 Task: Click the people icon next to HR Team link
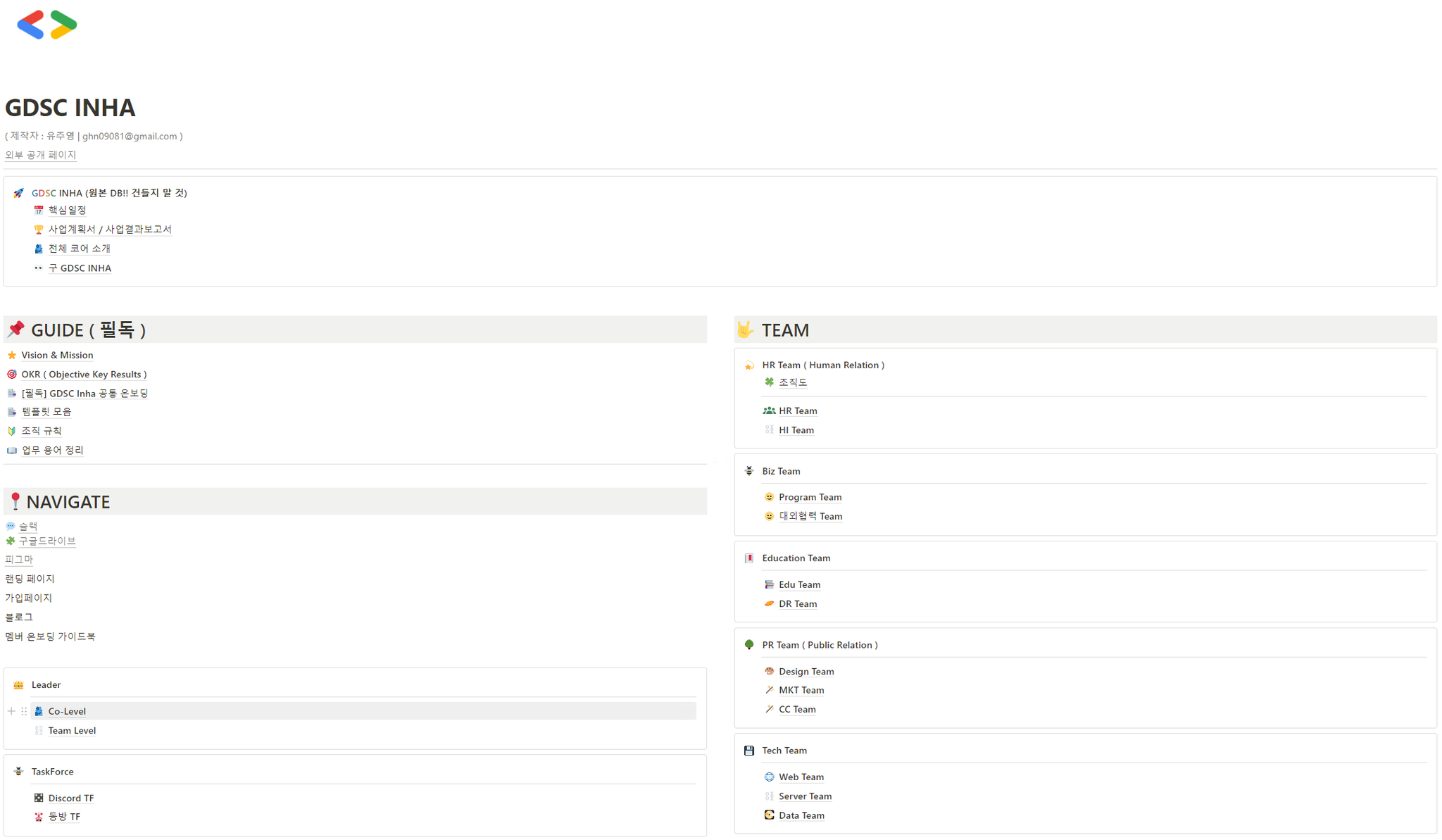coord(769,411)
